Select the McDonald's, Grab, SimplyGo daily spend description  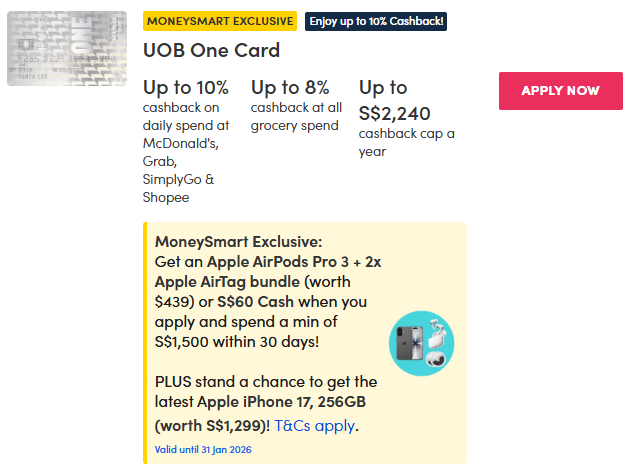tap(186, 152)
